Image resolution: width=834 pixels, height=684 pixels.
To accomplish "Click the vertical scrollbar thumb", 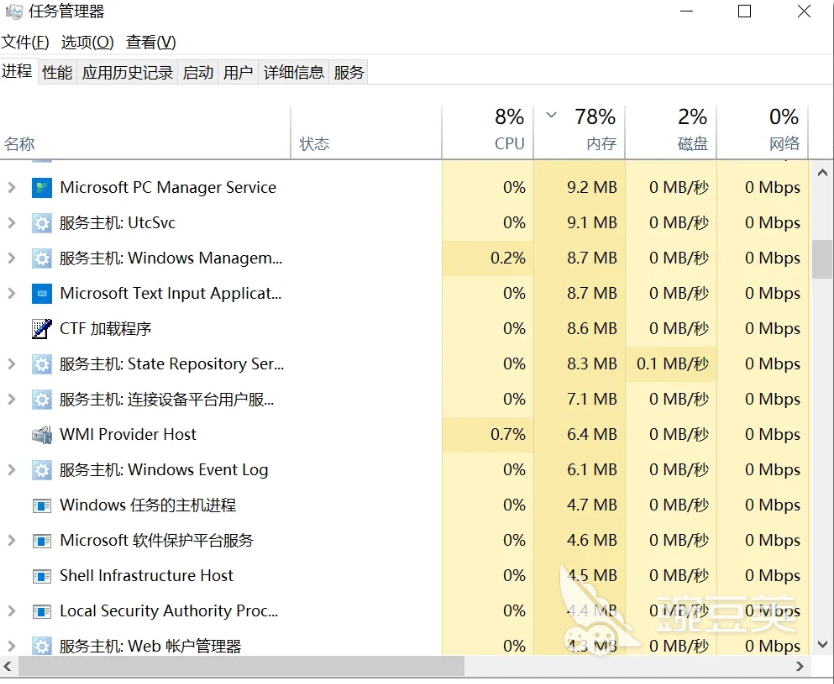I will tap(822, 259).
